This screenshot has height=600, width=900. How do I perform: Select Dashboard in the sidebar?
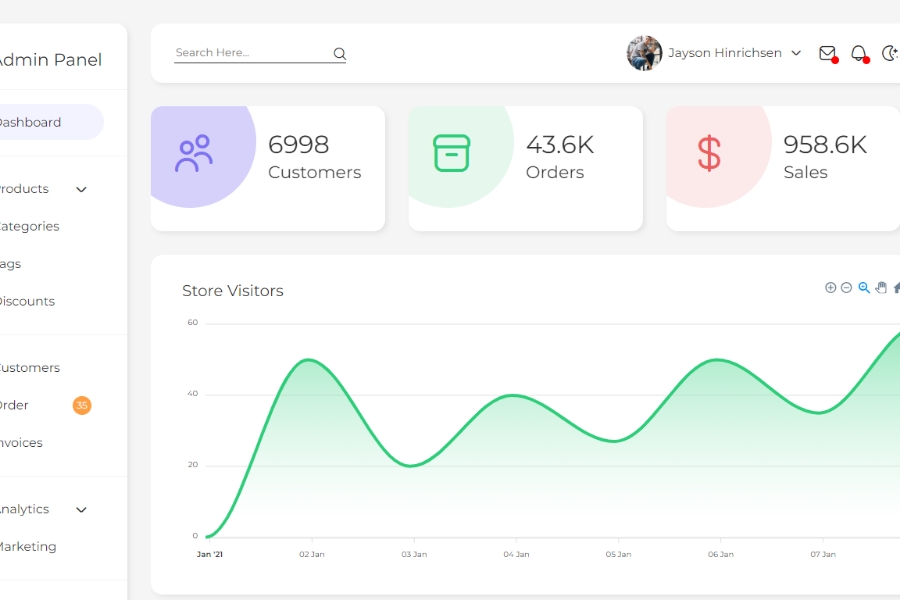pos(30,122)
